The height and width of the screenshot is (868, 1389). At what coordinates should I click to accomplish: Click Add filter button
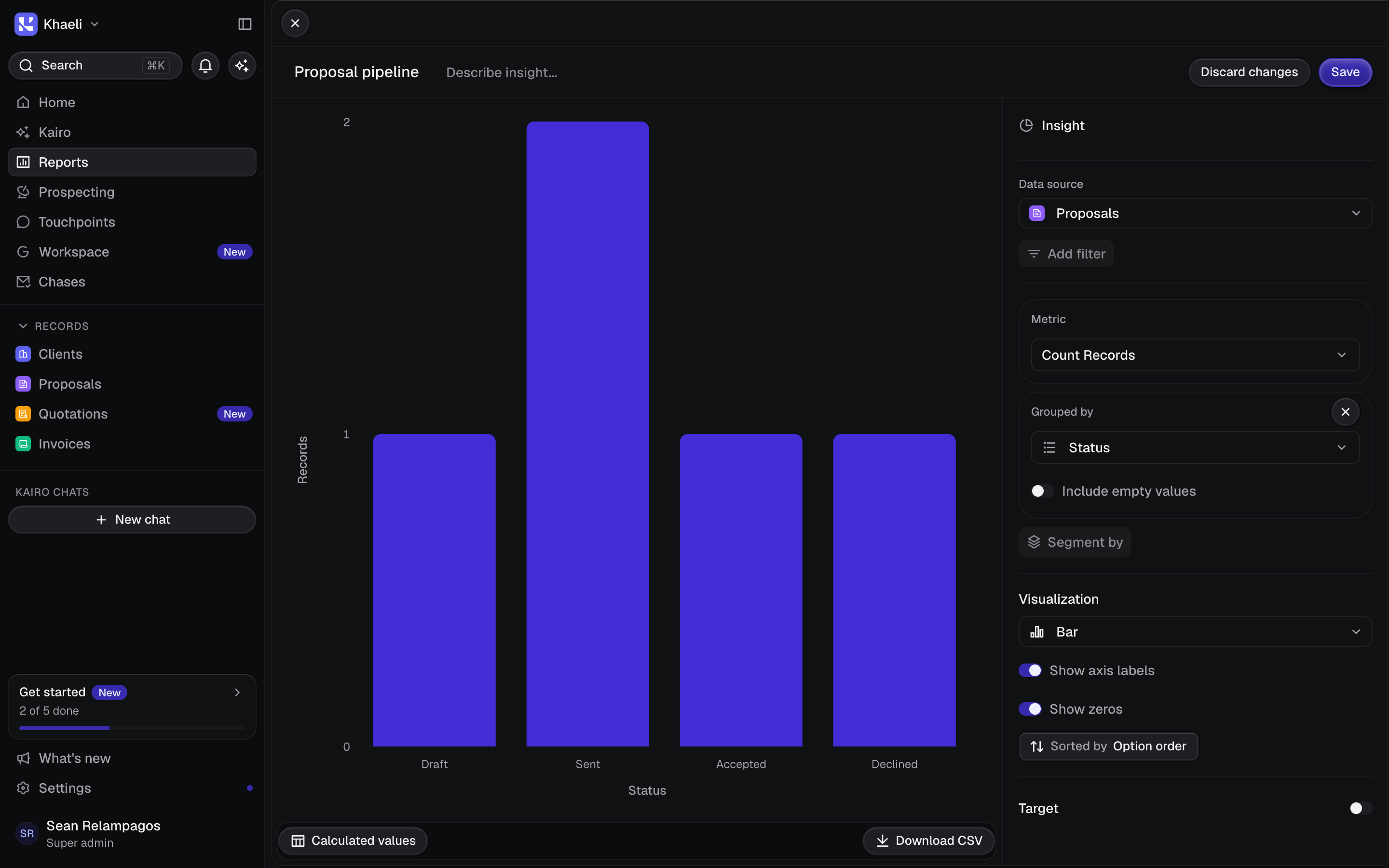(1066, 254)
